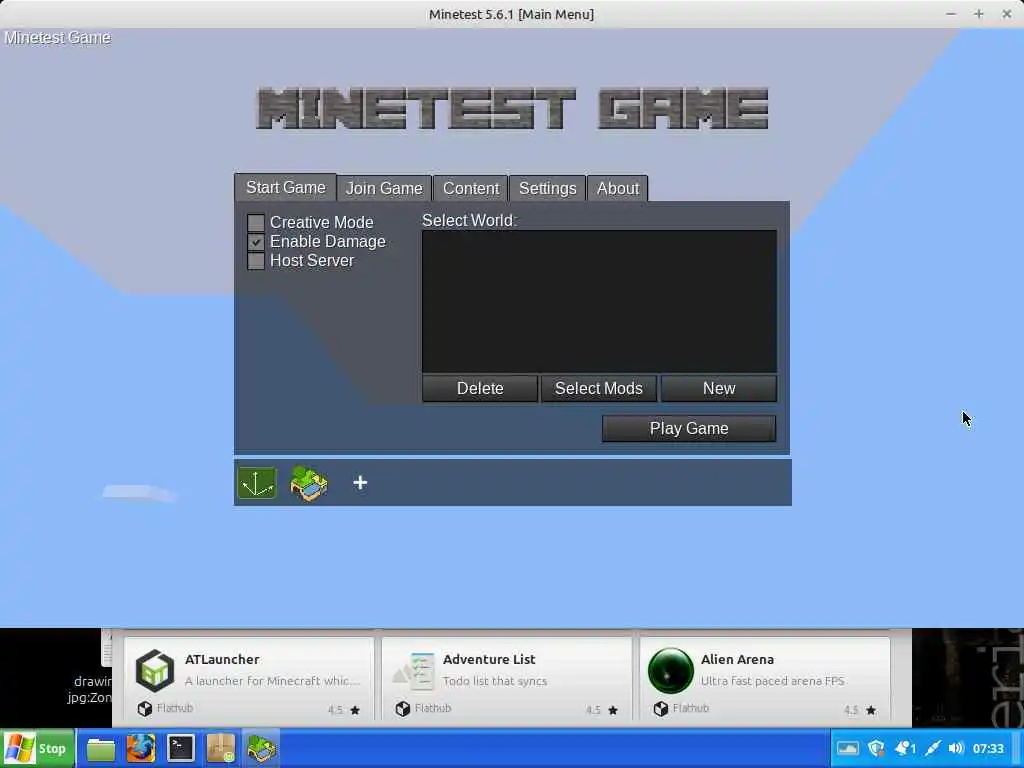Open the terminal from the taskbar

click(181, 748)
